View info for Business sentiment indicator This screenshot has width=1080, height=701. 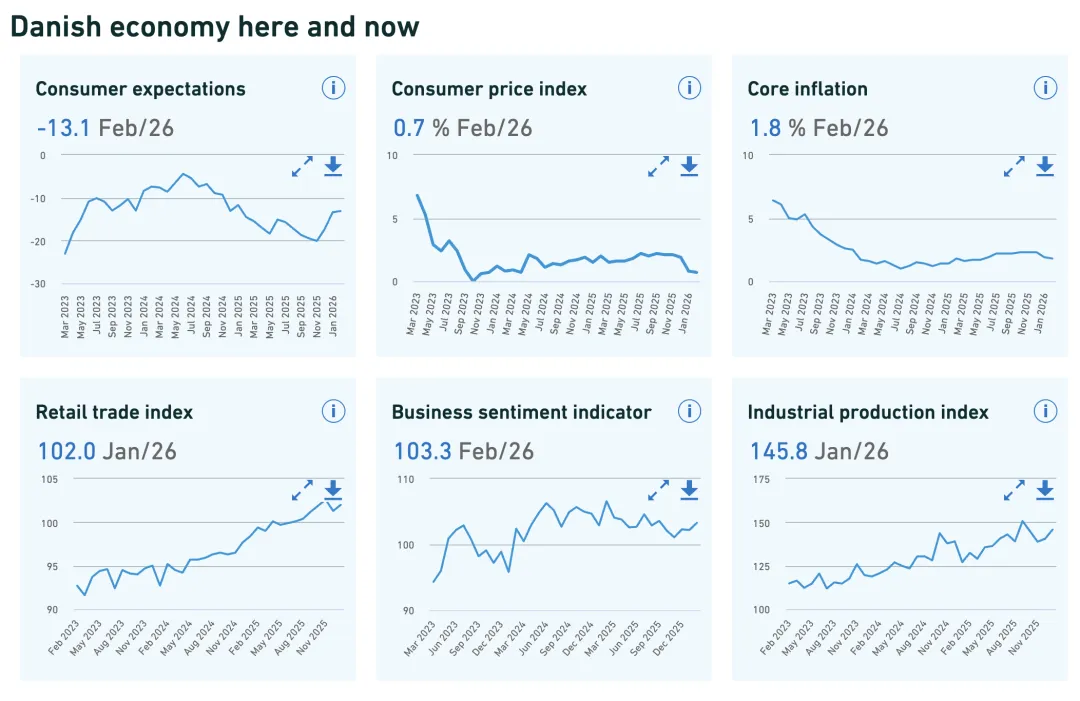[689, 411]
